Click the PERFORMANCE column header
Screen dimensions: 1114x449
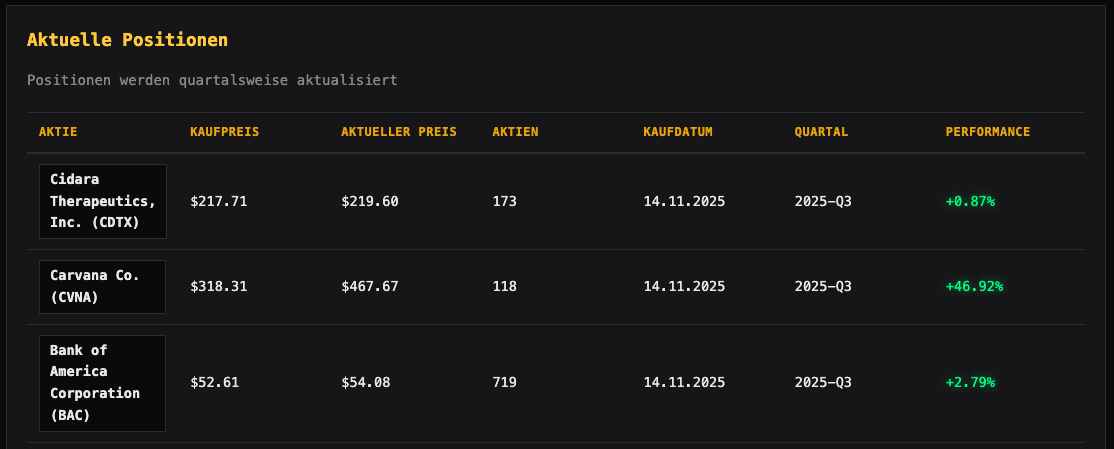[987, 132]
